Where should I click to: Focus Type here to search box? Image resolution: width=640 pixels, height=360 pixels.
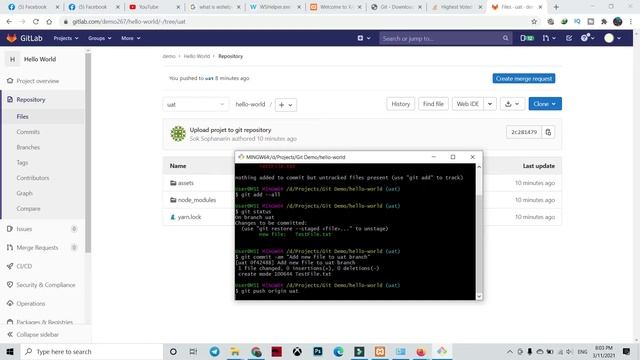[92, 351]
